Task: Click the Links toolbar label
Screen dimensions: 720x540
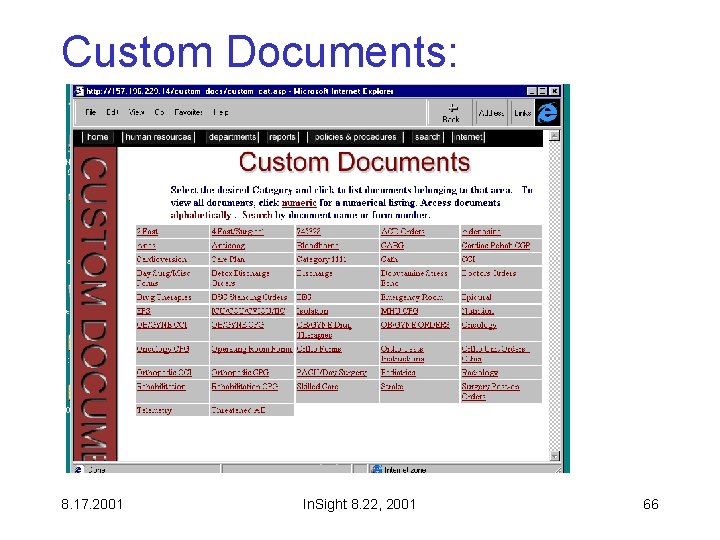Action: pos(523,113)
